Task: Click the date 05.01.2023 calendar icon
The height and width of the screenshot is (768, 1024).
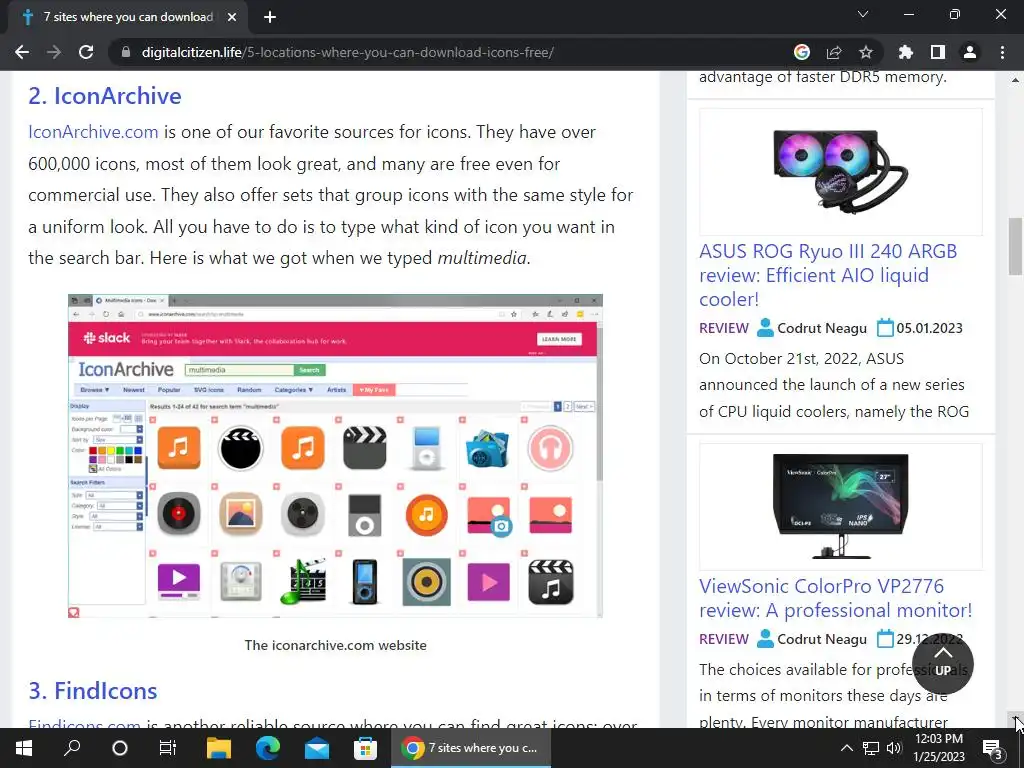Action: coord(885,327)
